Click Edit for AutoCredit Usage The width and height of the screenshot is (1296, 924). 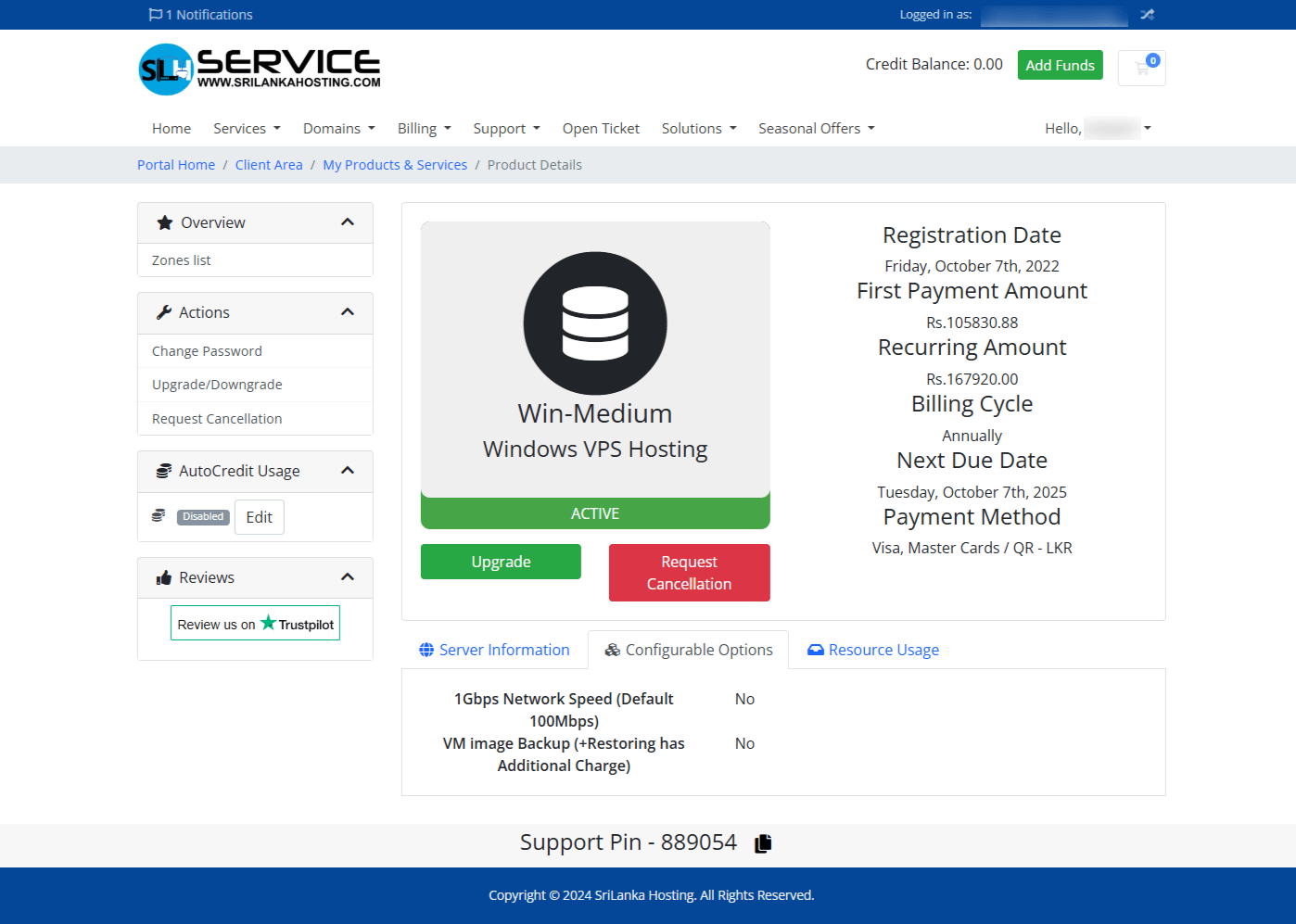point(260,517)
